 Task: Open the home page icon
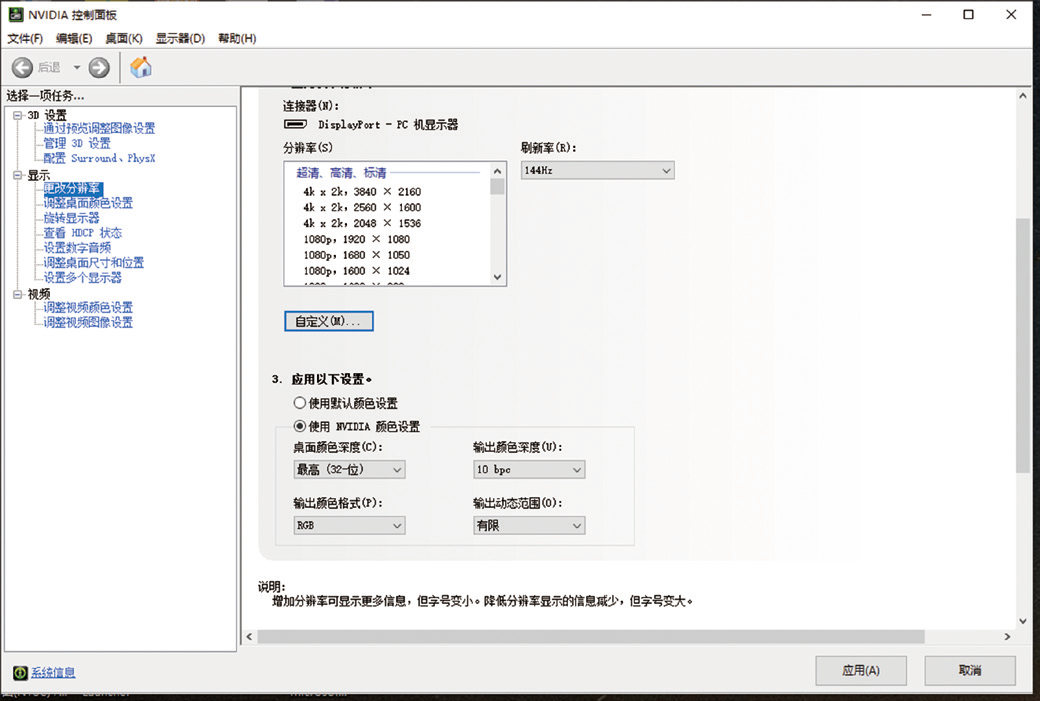[141, 67]
